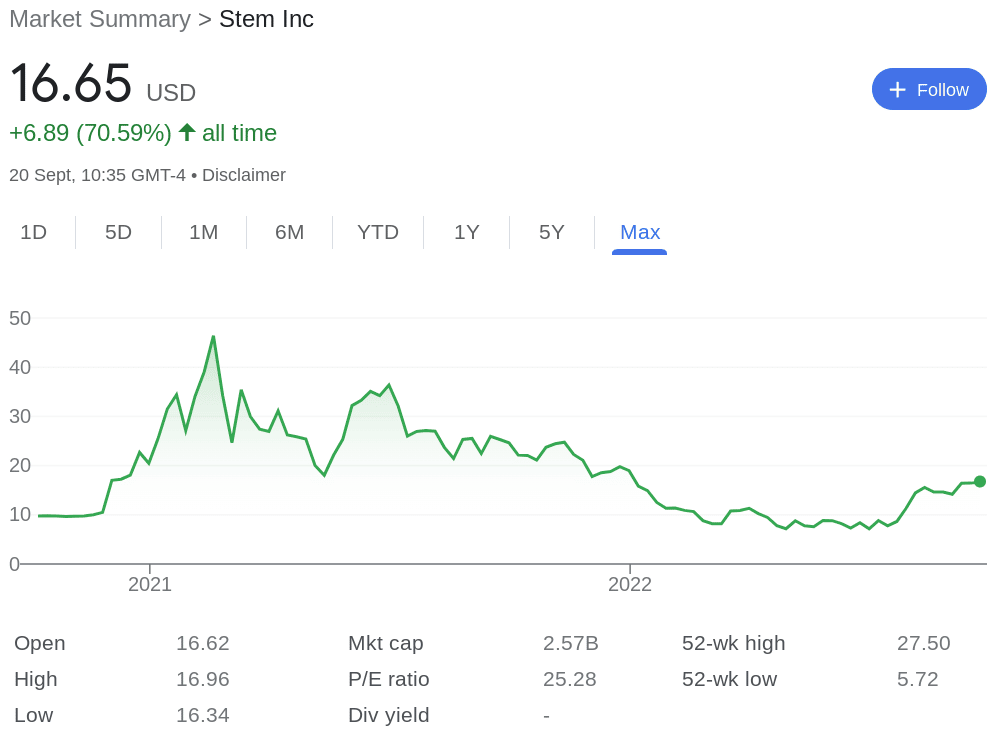This screenshot has height=741, width=997.
Task: Click the High value 16.96
Action: click(203, 679)
